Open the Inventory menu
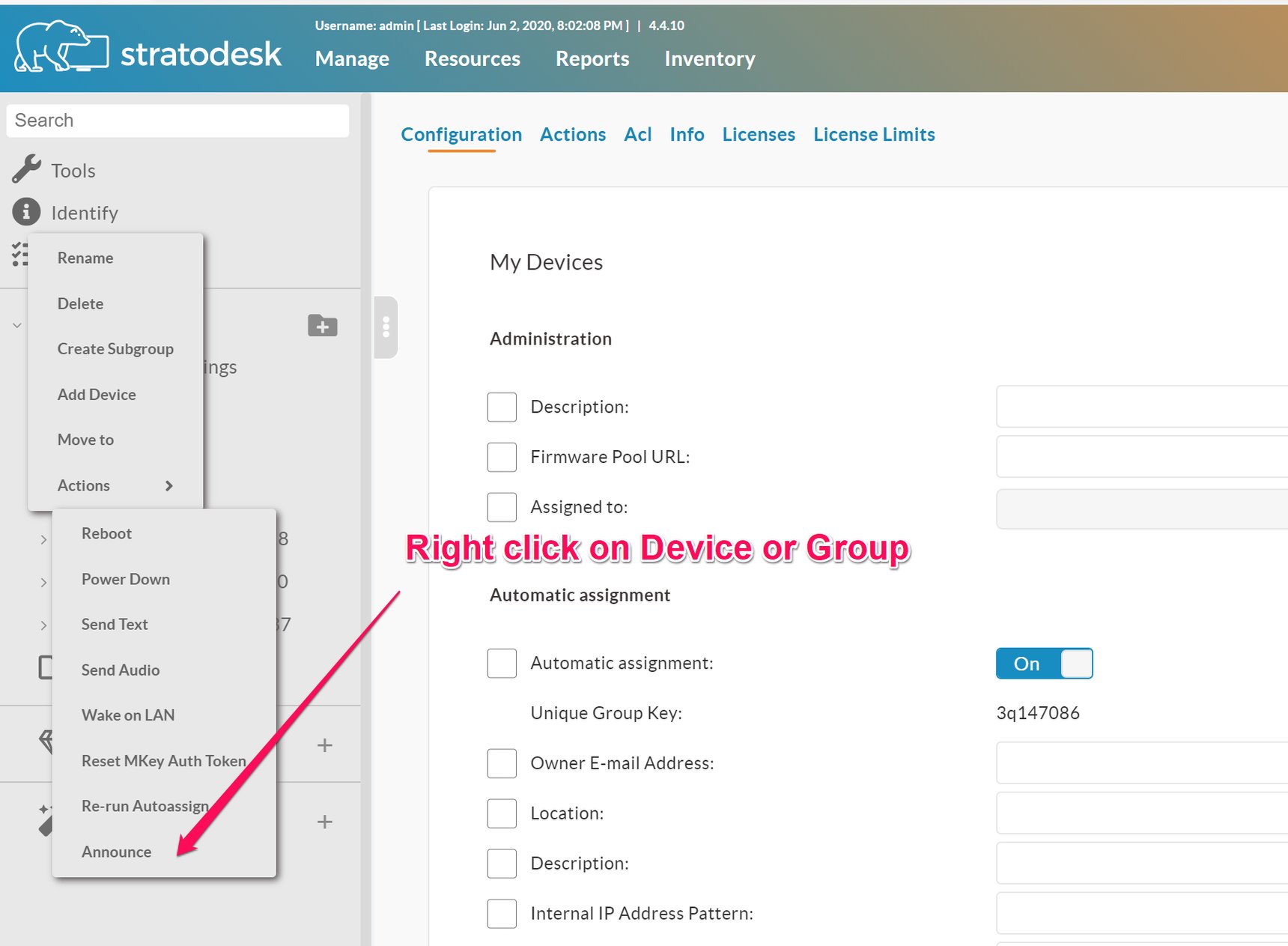This screenshot has width=1288, height=946. point(708,58)
